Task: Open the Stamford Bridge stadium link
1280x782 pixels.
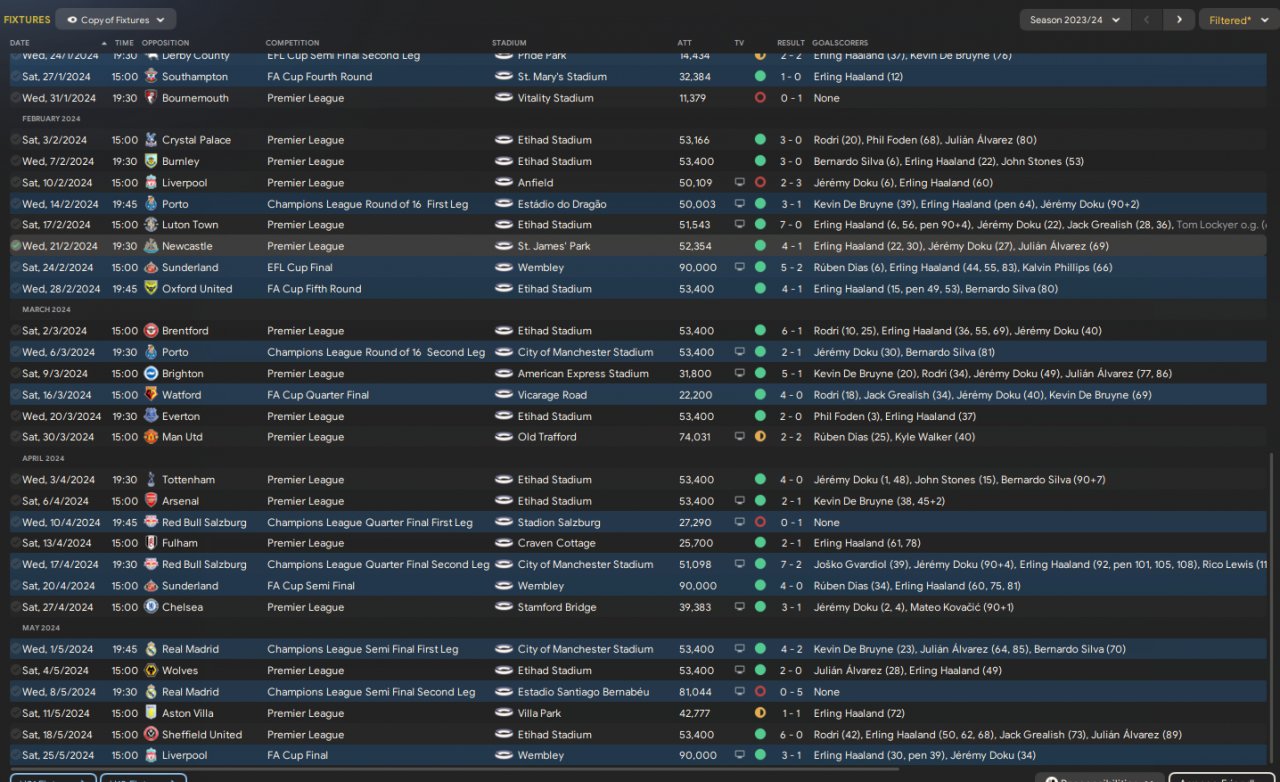Action: (x=557, y=607)
